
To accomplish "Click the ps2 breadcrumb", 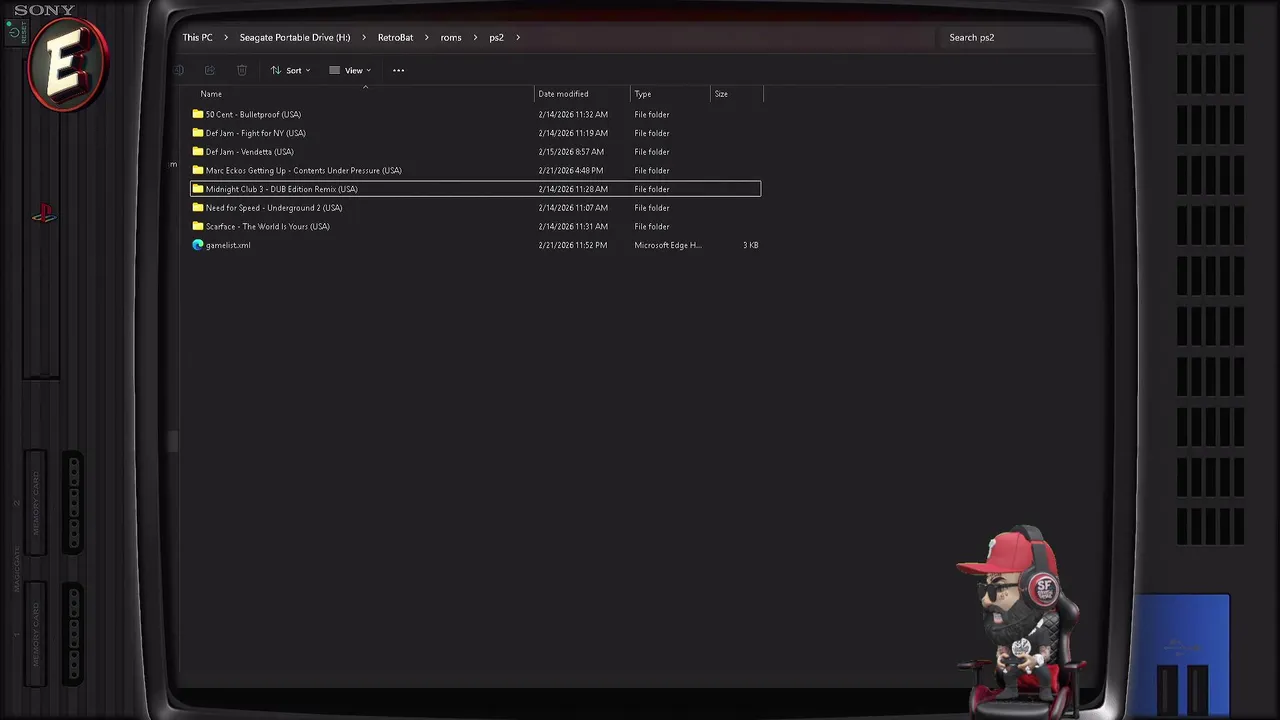I will pos(496,37).
